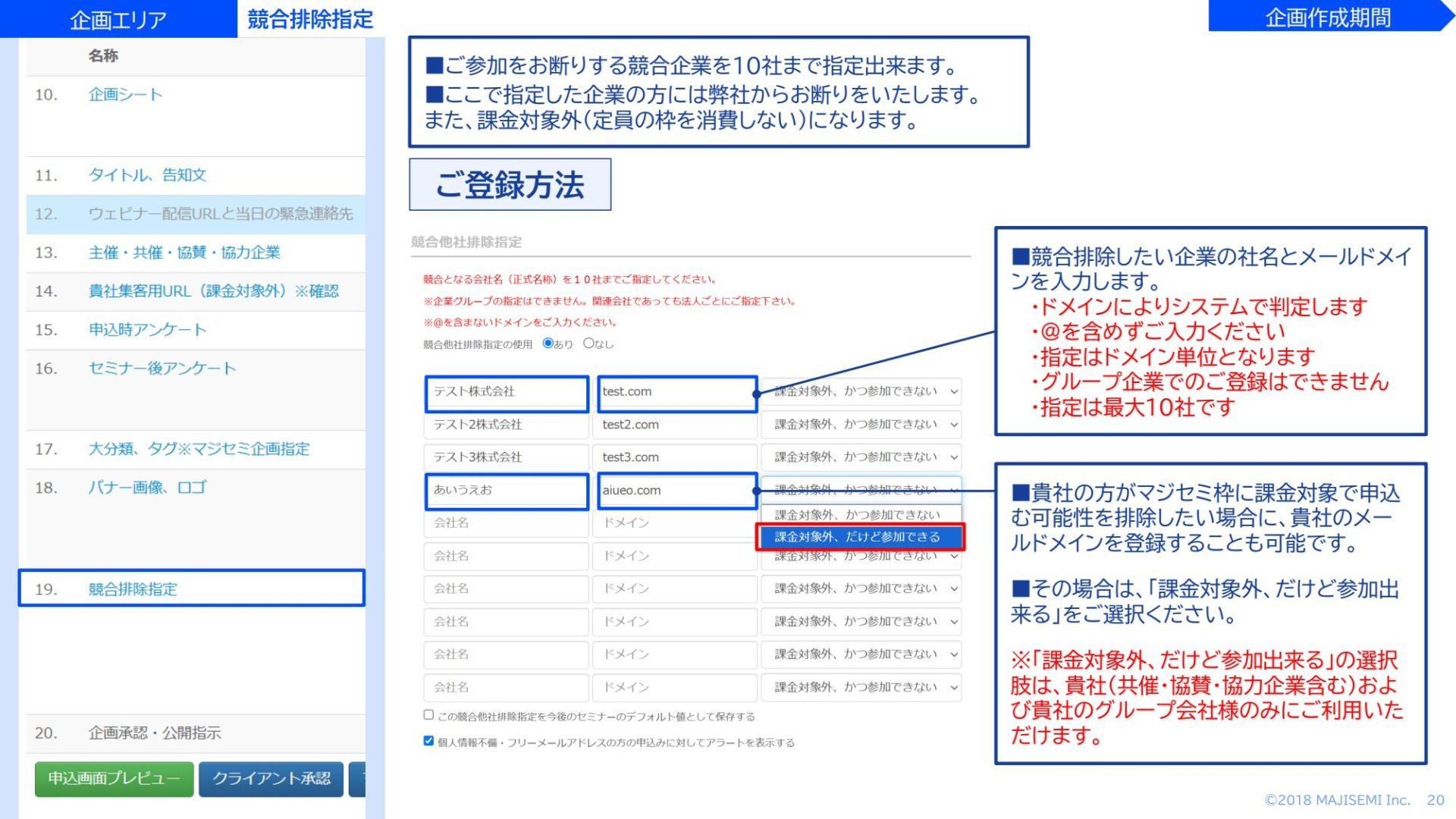
Task: Select the あり radio button
Action: coord(548,344)
